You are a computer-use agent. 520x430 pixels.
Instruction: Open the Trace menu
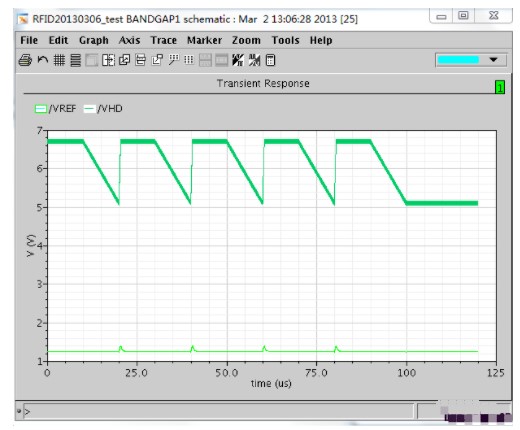click(163, 40)
